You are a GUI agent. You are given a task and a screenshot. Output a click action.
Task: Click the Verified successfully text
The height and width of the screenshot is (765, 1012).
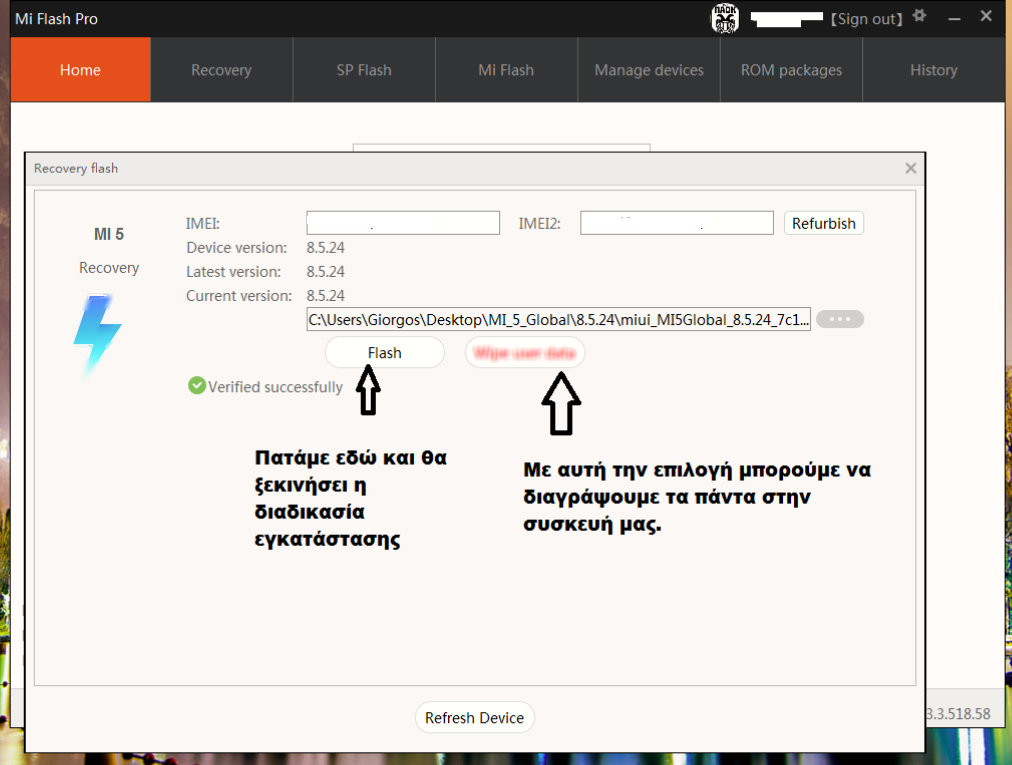275,387
